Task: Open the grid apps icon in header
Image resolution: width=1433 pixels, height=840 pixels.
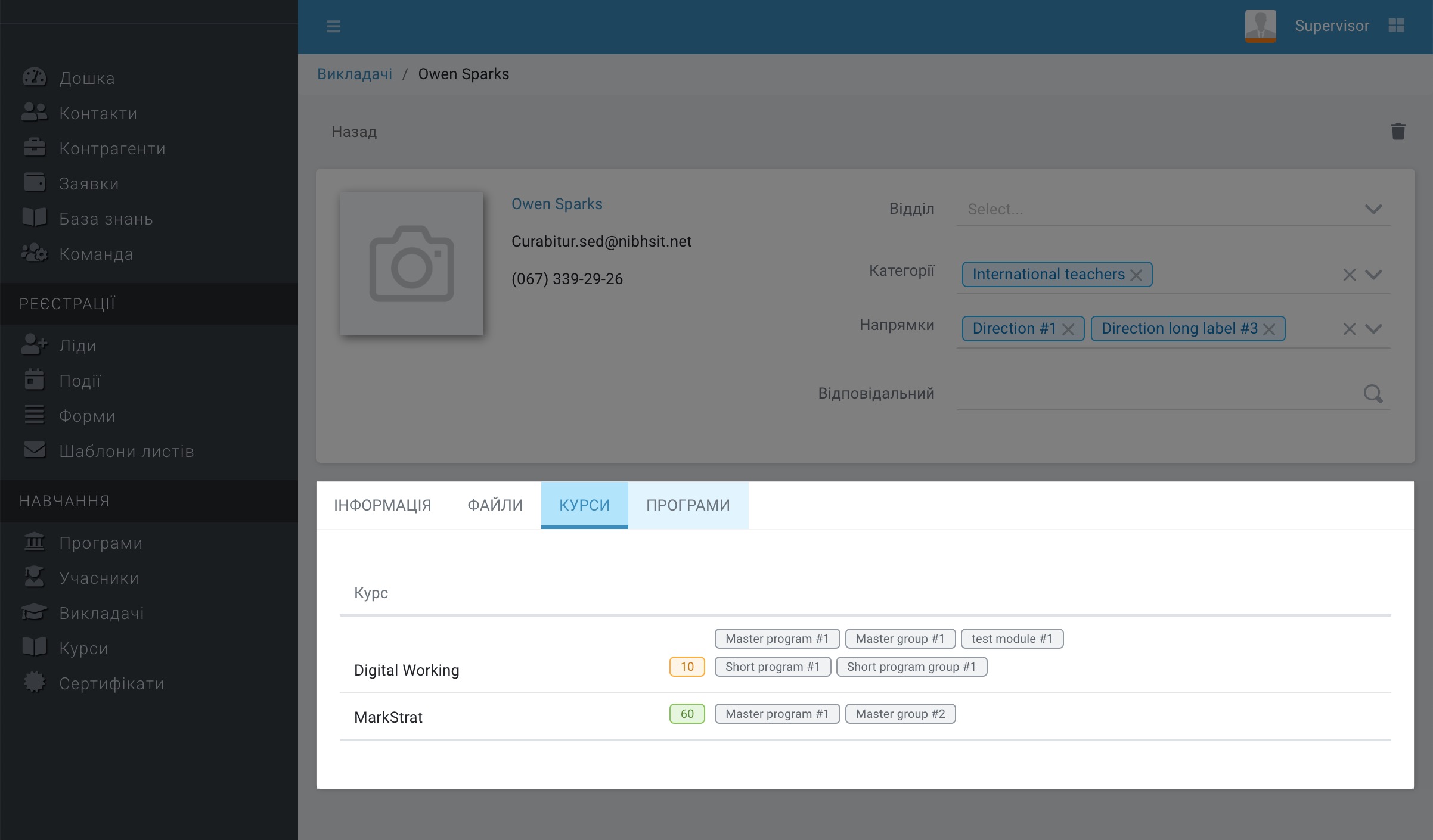Action: pyautogui.click(x=1397, y=26)
